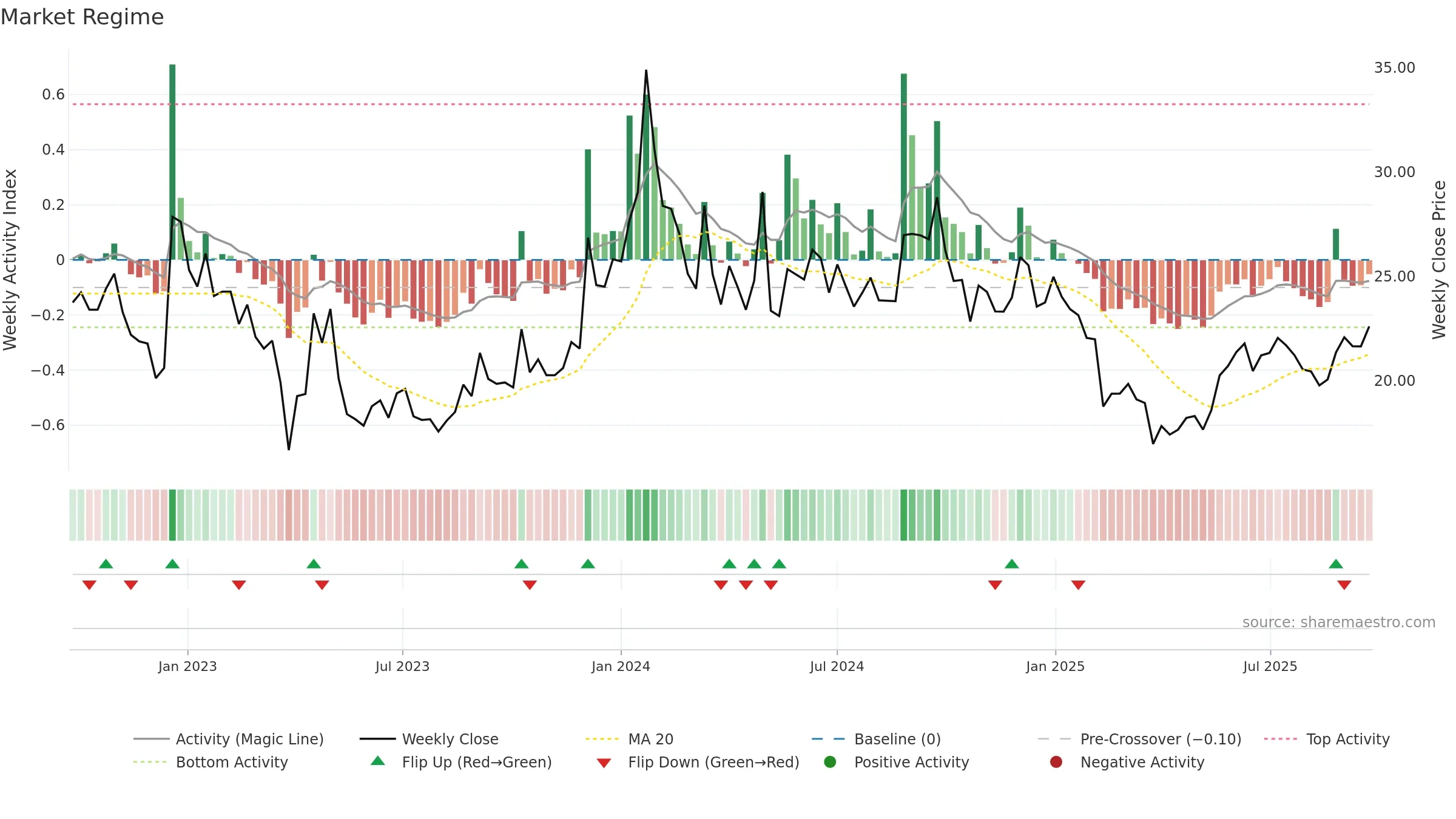Viewport: 1456px width, 819px height.
Task: Toggle the MA 20 legend entry
Action: 630,739
